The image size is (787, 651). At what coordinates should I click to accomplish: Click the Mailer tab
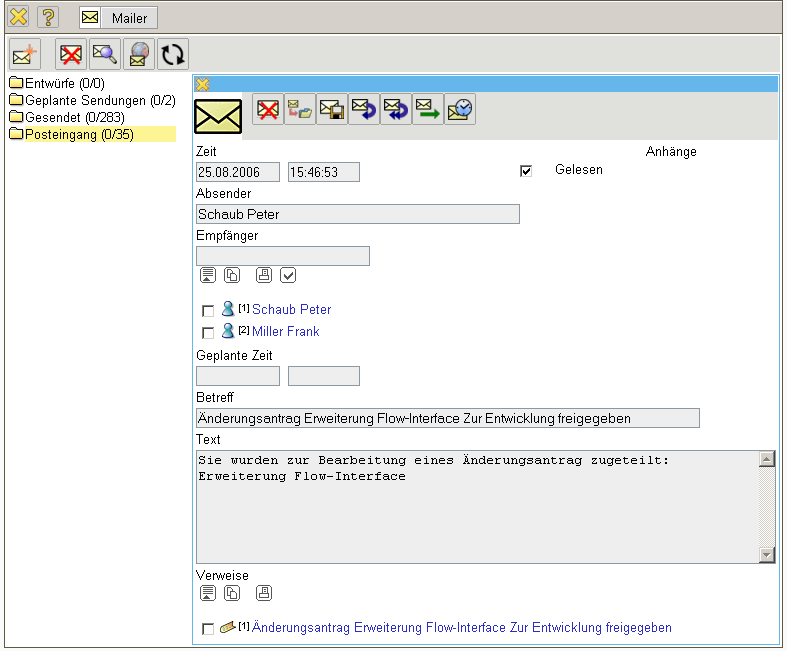click(x=118, y=18)
